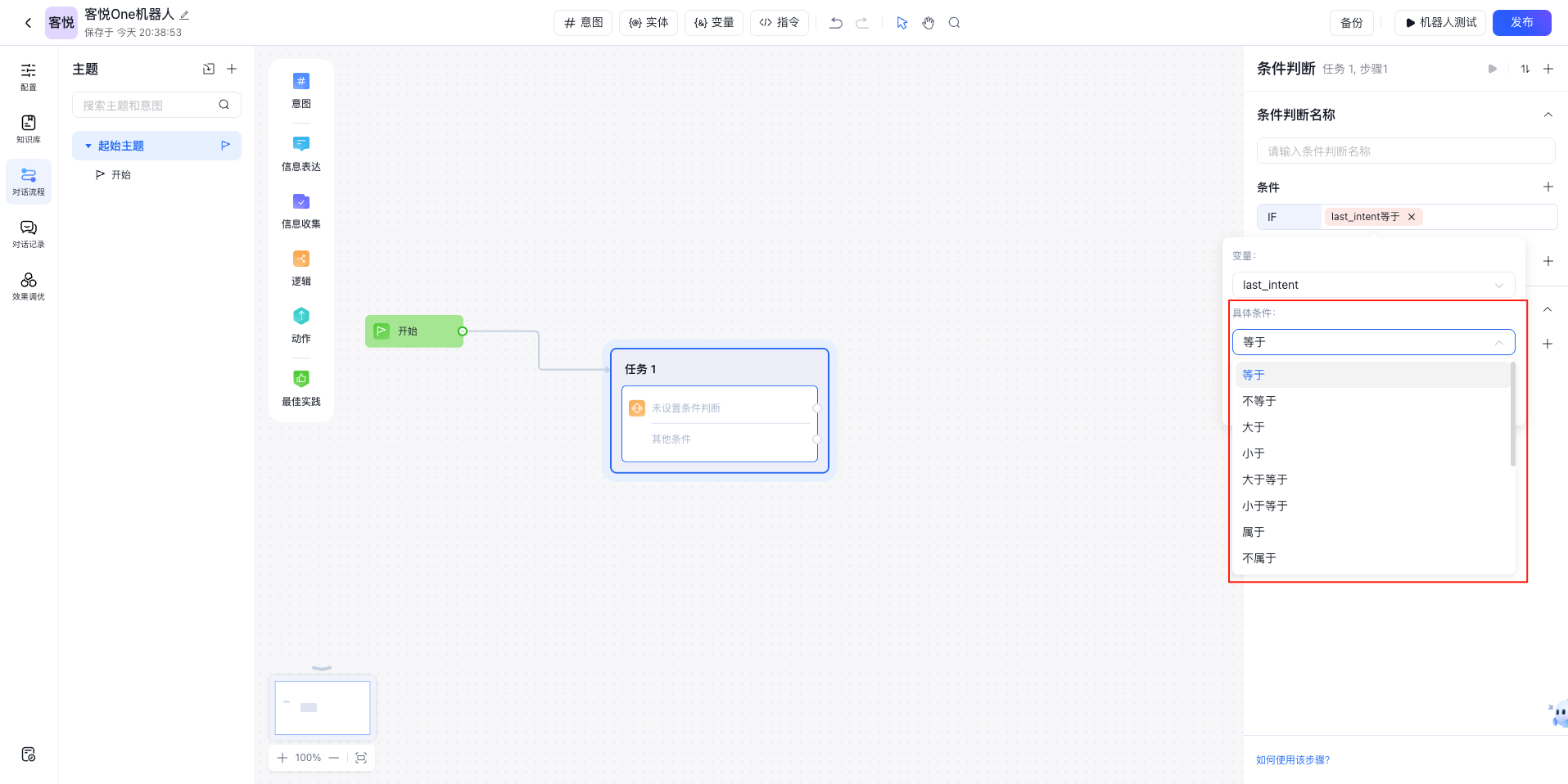Click the 条件判断名称 input field

pos(1405,151)
